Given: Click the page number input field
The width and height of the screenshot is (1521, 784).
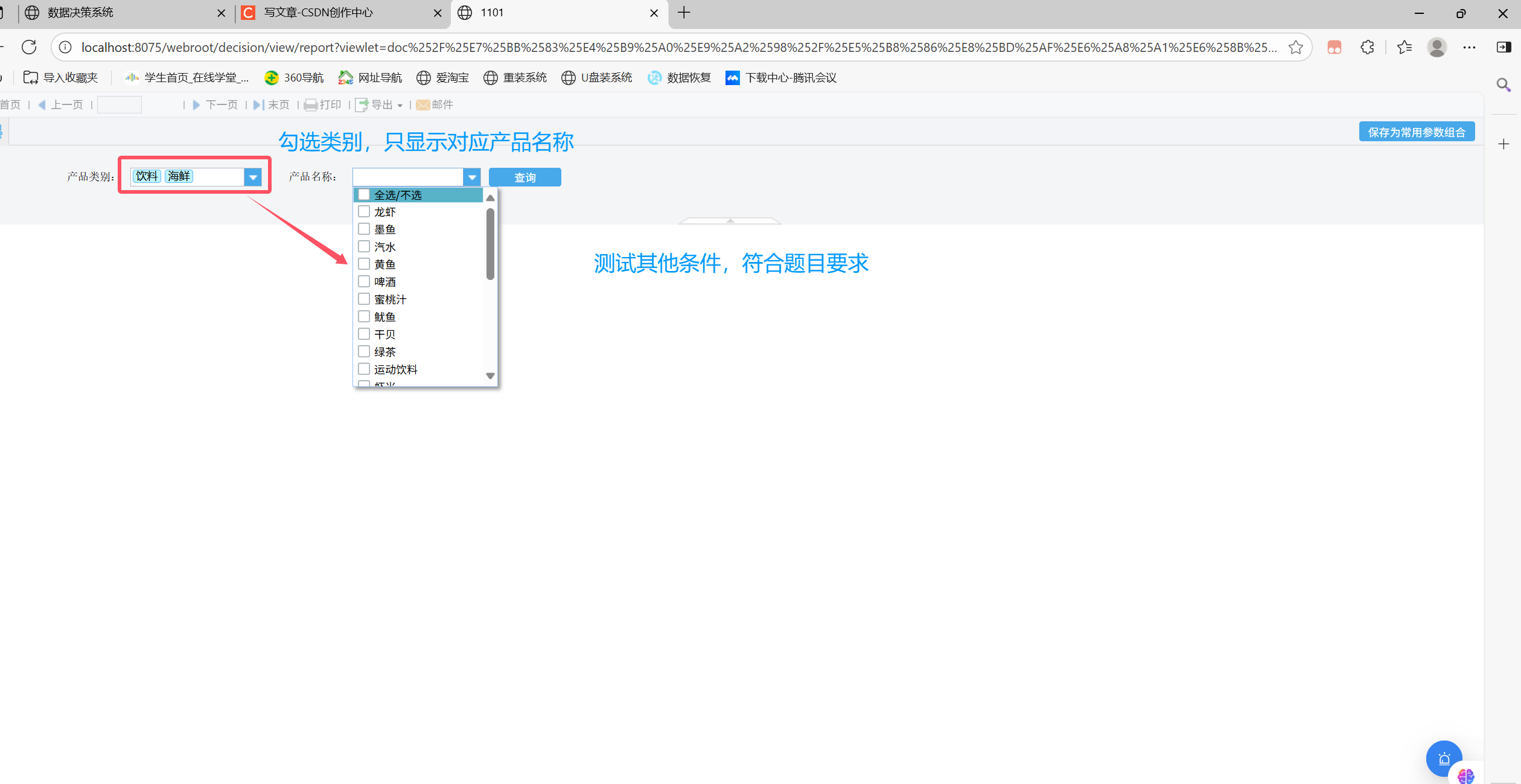Looking at the screenshot, I should 120,105.
